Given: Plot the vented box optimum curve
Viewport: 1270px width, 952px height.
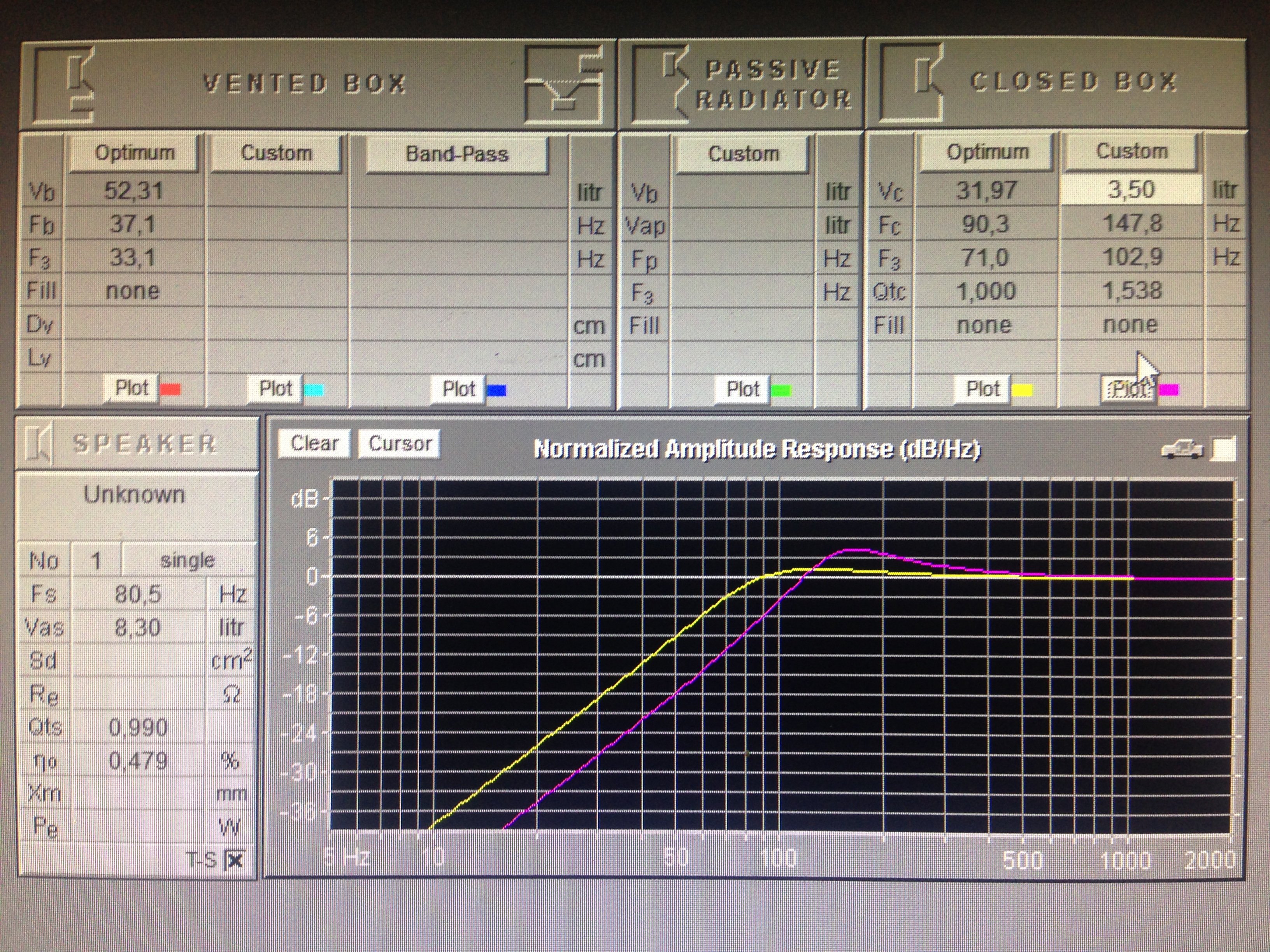Looking at the screenshot, I should [x=132, y=388].
